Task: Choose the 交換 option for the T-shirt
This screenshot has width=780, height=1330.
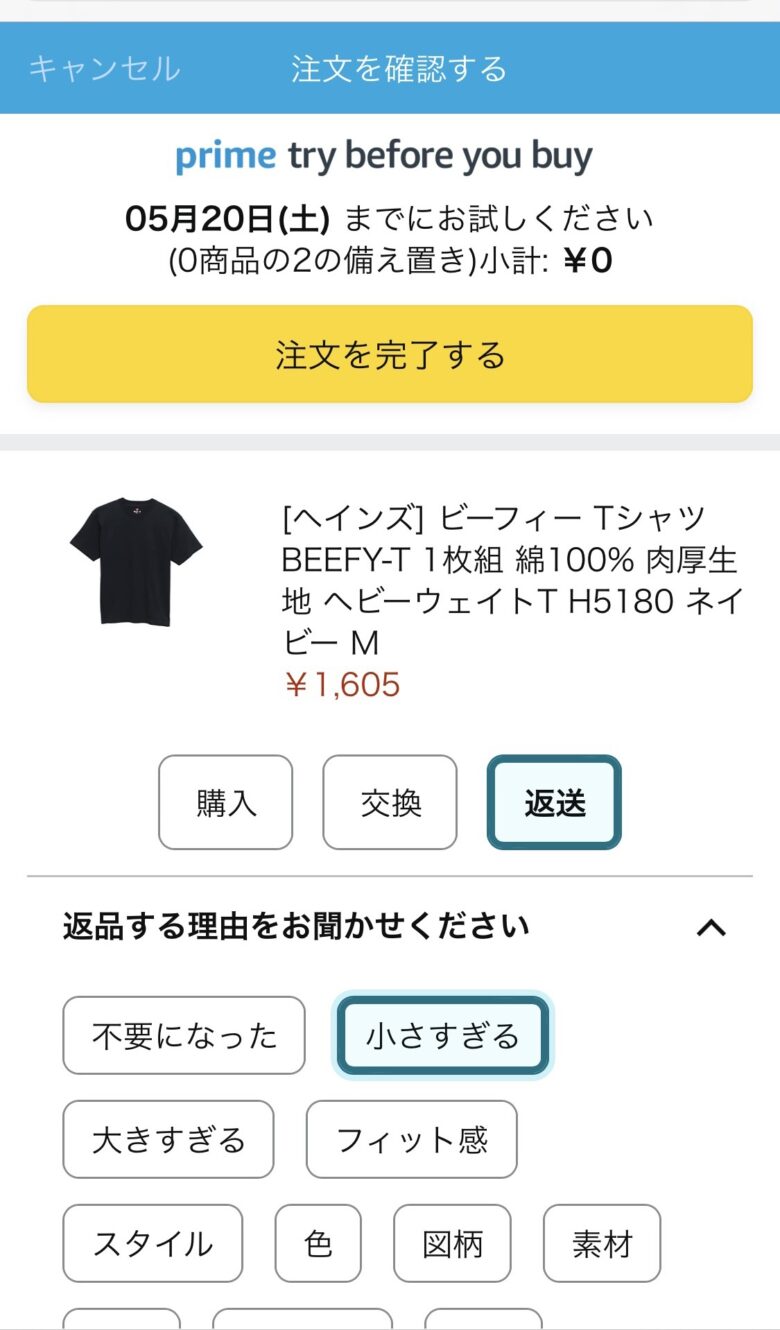Action: tap(390, 802)
